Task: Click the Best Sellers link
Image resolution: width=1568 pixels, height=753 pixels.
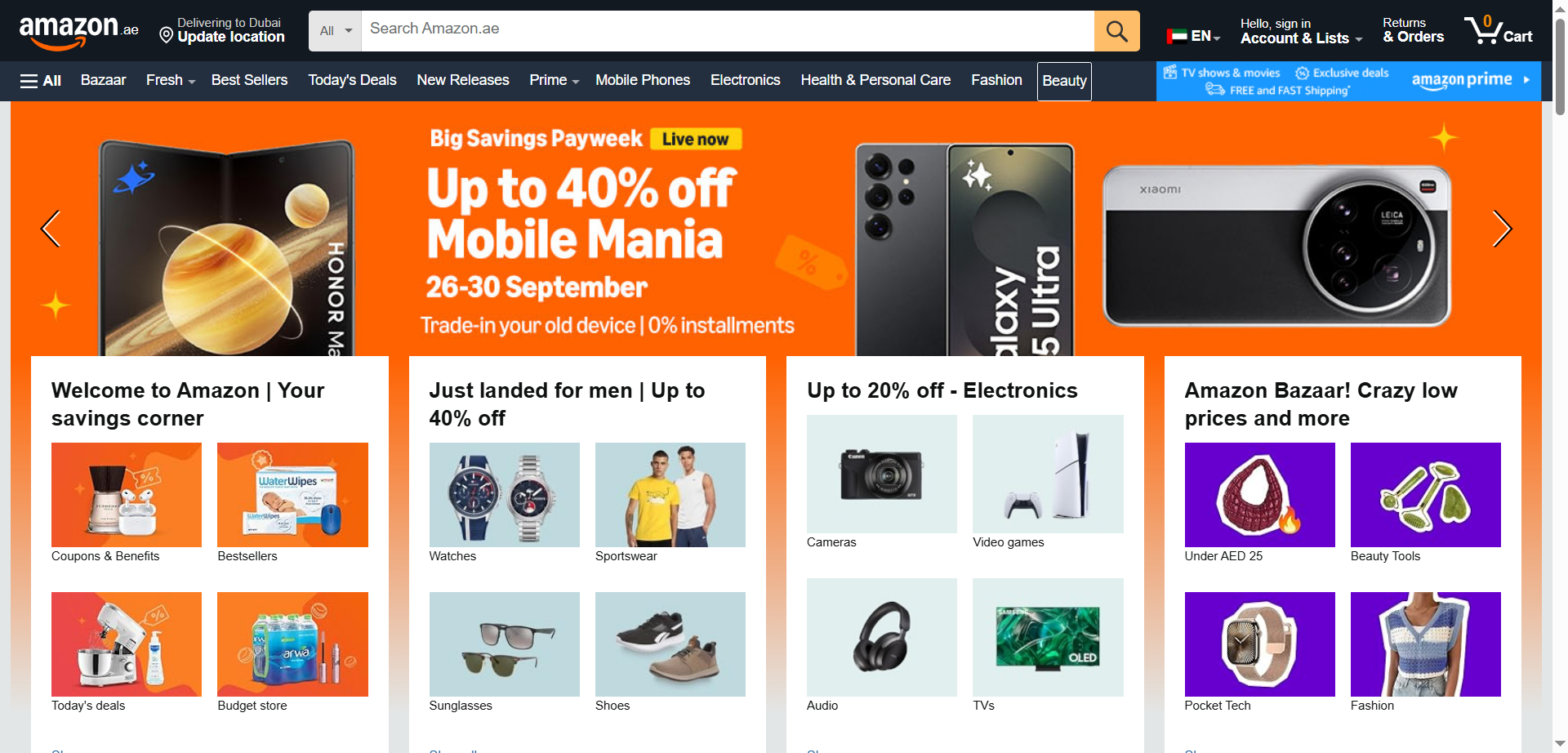Action: pos(249,80)
